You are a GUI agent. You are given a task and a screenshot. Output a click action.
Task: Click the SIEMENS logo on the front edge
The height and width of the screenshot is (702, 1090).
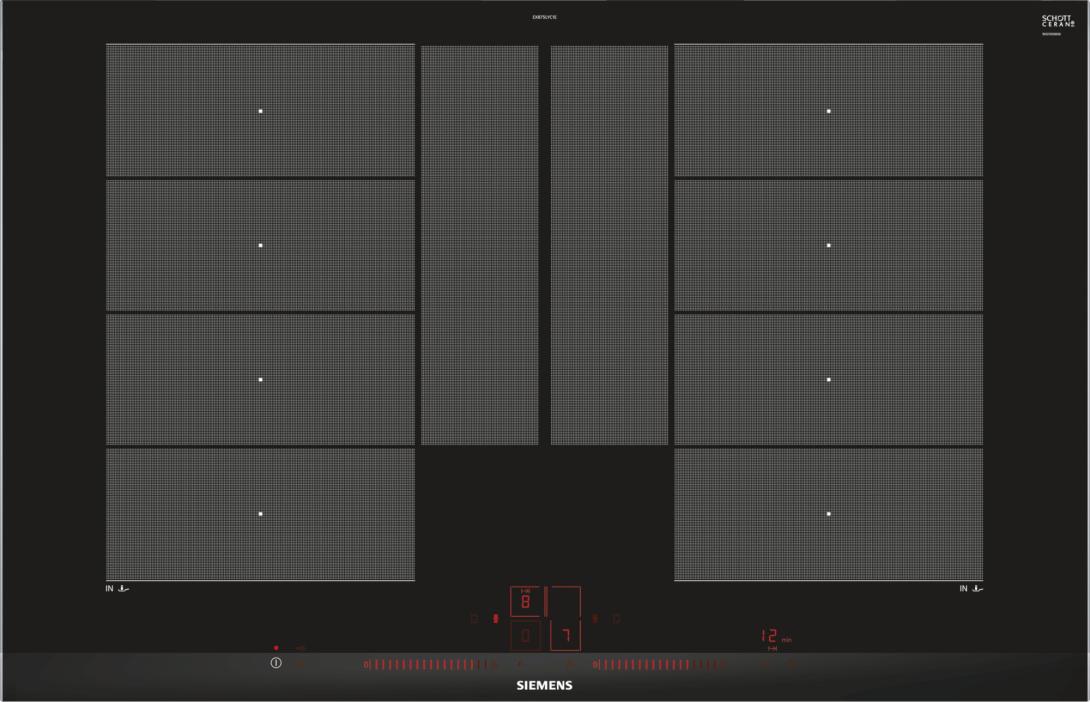[x=544, y=687]
